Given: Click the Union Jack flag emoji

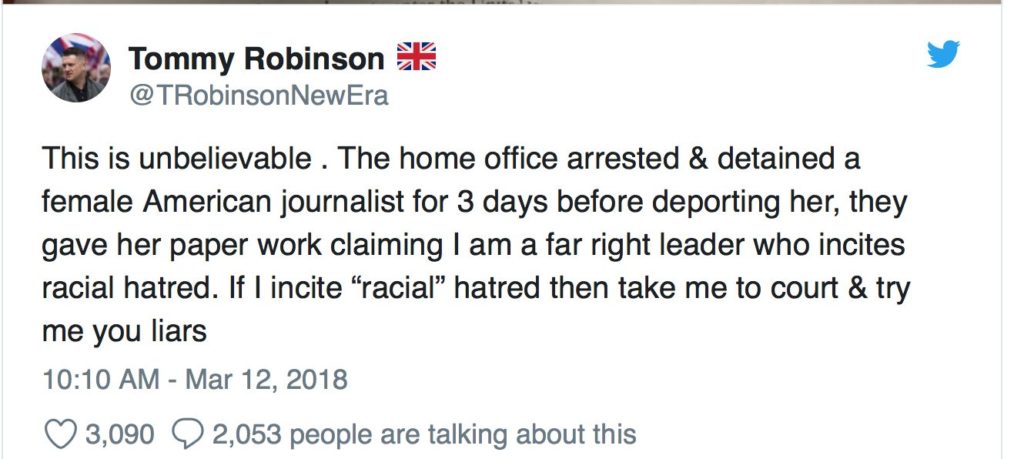Looking at the screenshot, I should tap(417, 59).
